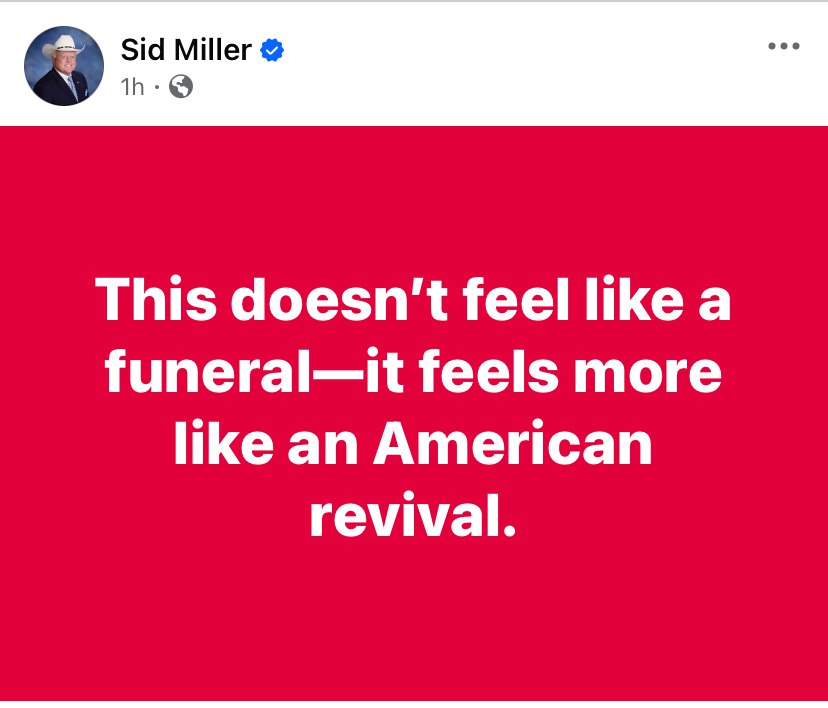The image size is (828, 708).
Task: Click the words "like an" in the post
Action: 265,444
